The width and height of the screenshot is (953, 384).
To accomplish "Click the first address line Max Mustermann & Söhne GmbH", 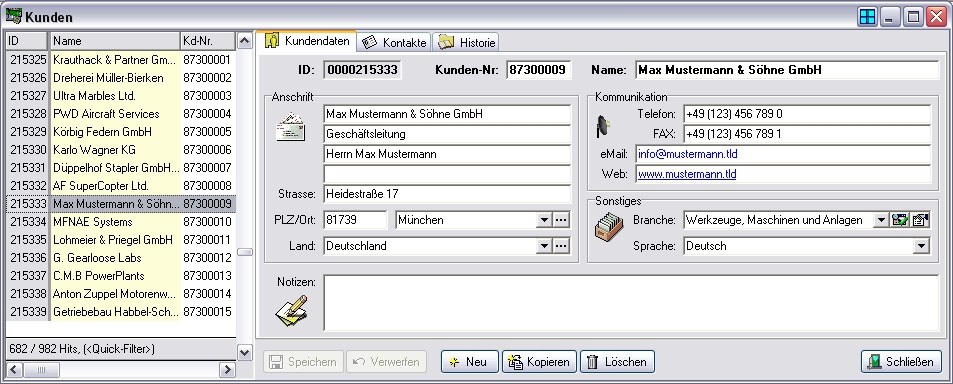I will (447, 114).
